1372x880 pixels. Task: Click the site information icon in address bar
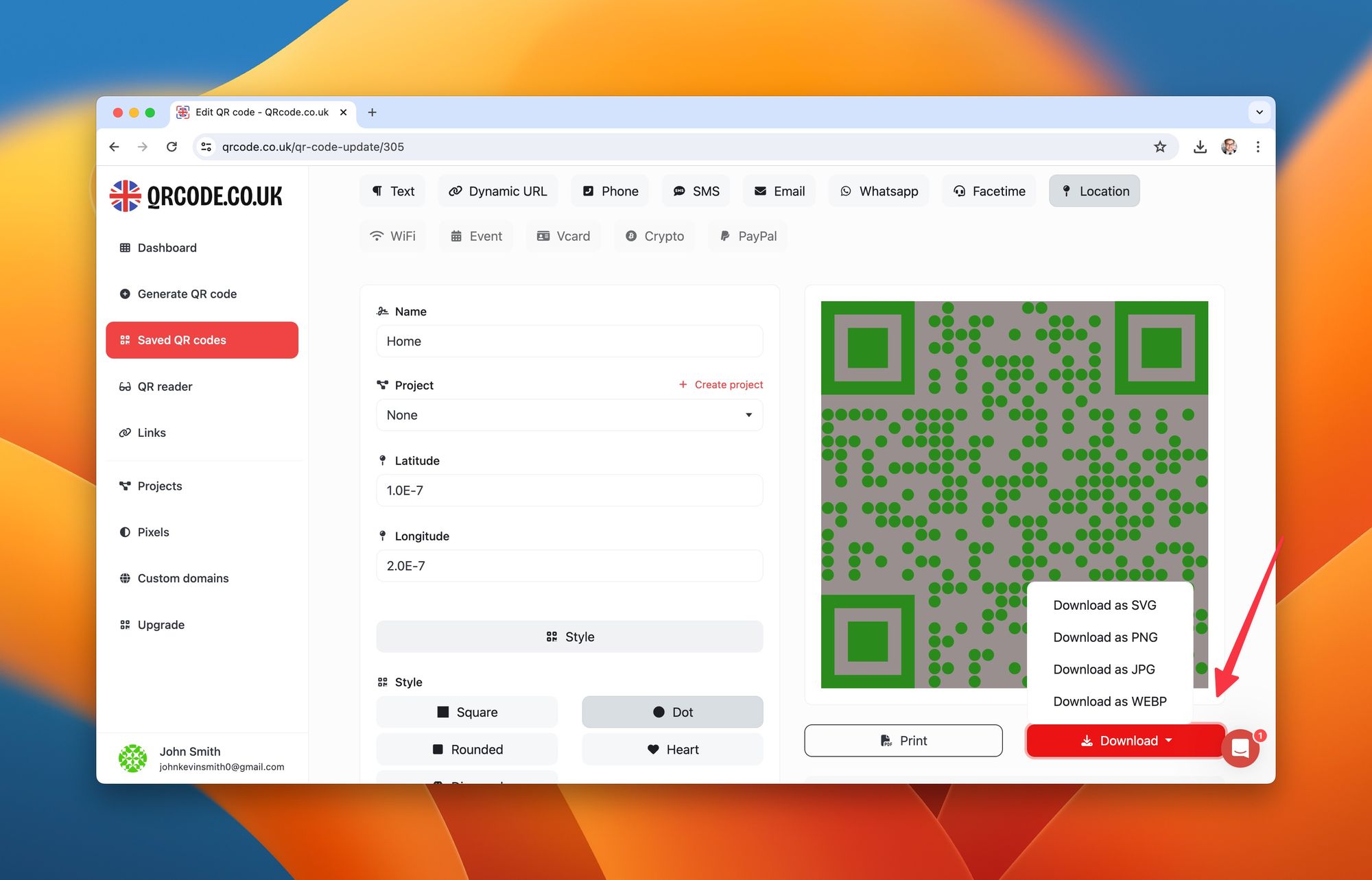206,147
